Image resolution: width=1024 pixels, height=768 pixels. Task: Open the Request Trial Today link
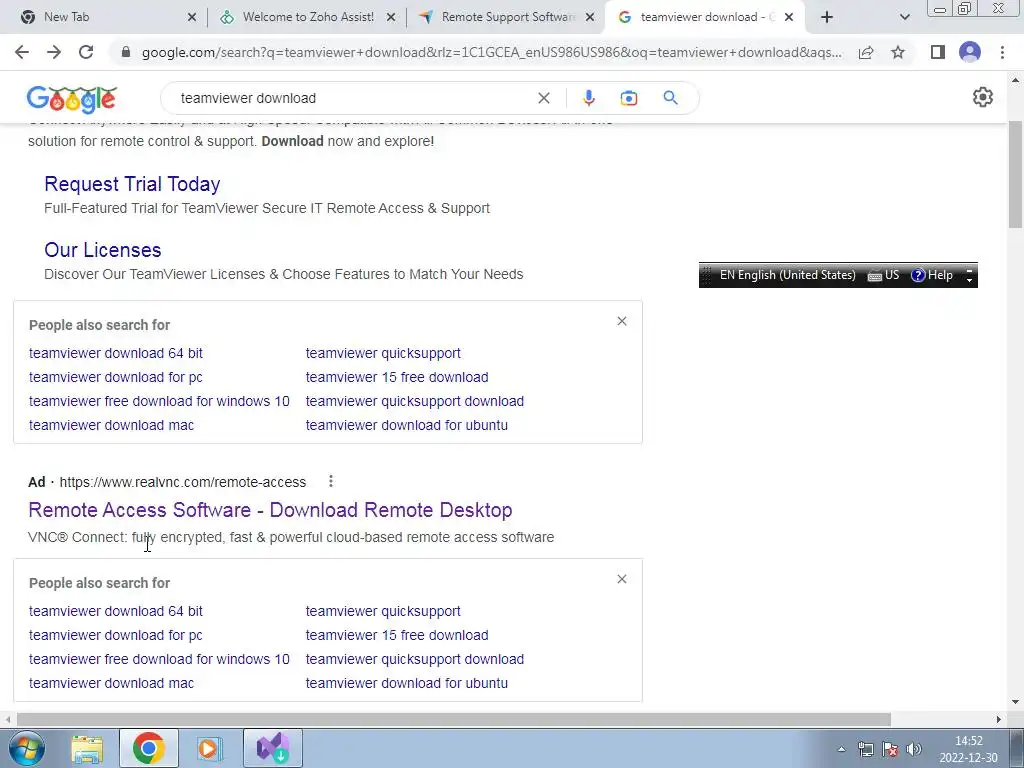tap(132, 184)
